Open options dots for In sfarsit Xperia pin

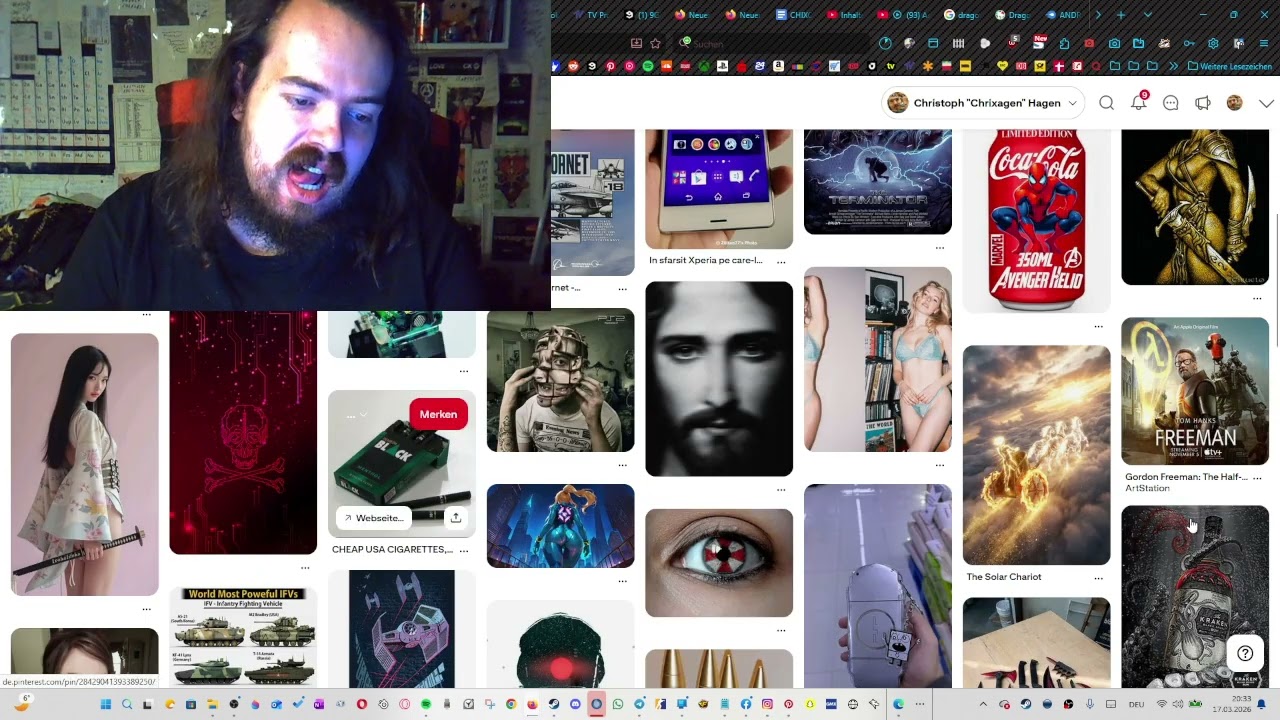781,262
